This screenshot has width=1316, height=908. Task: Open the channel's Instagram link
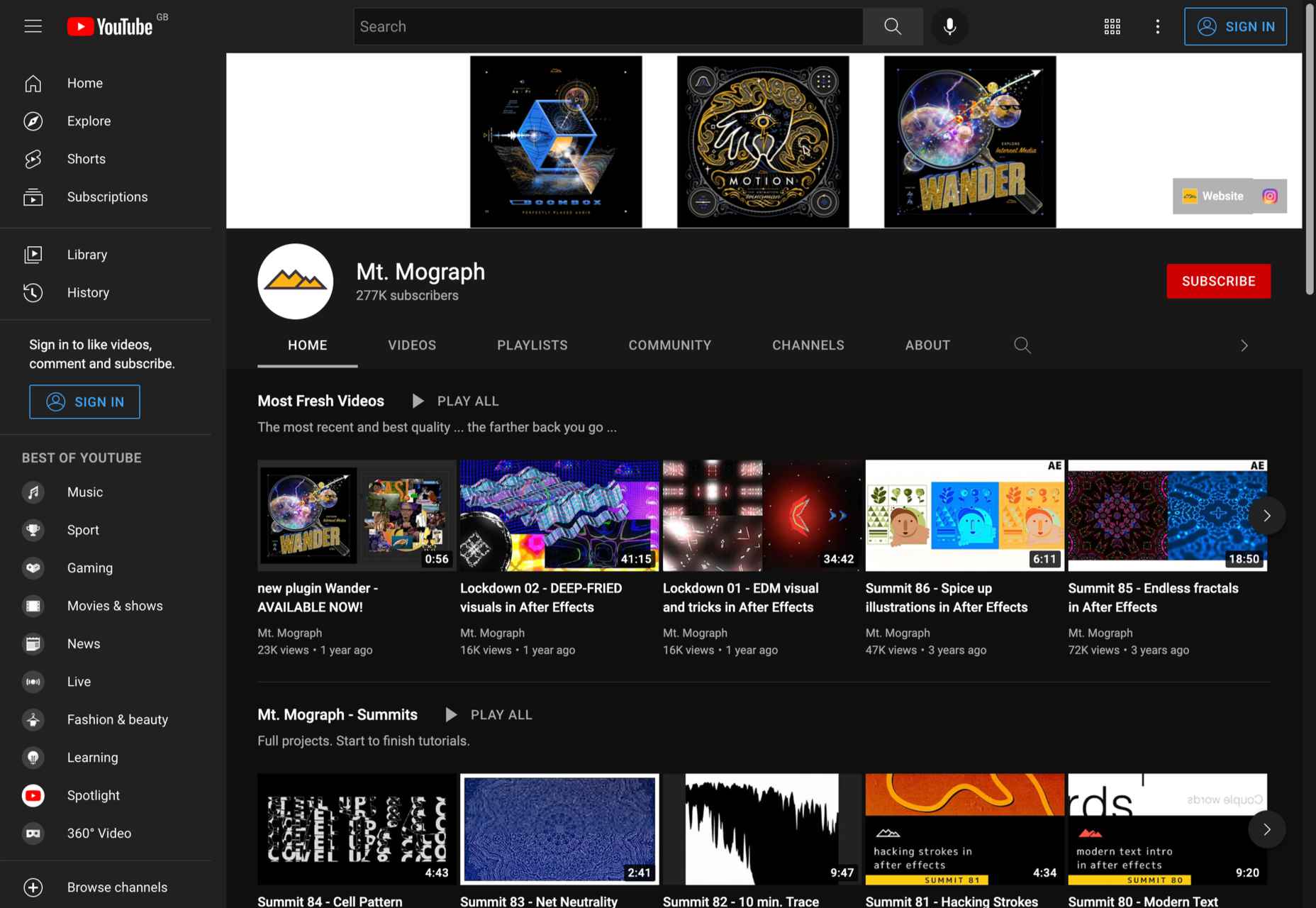(1270, 196)
